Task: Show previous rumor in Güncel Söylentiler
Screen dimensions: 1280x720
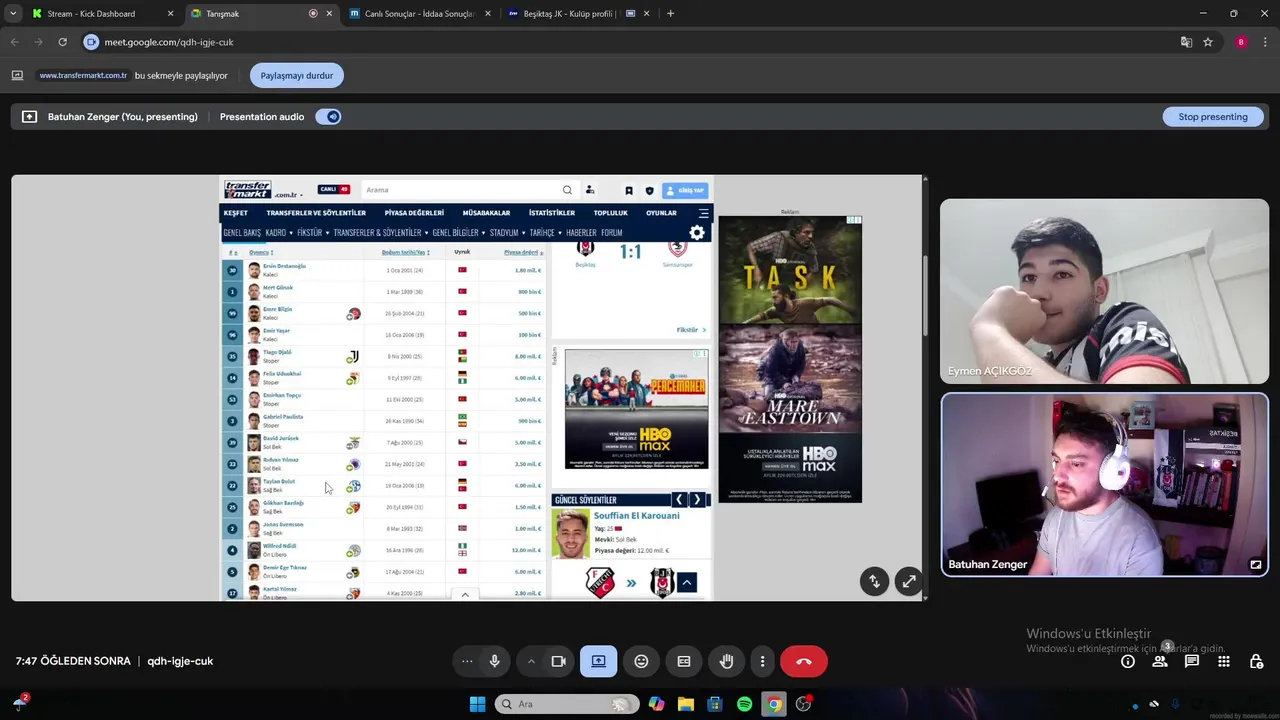Action: click(679, 500)
